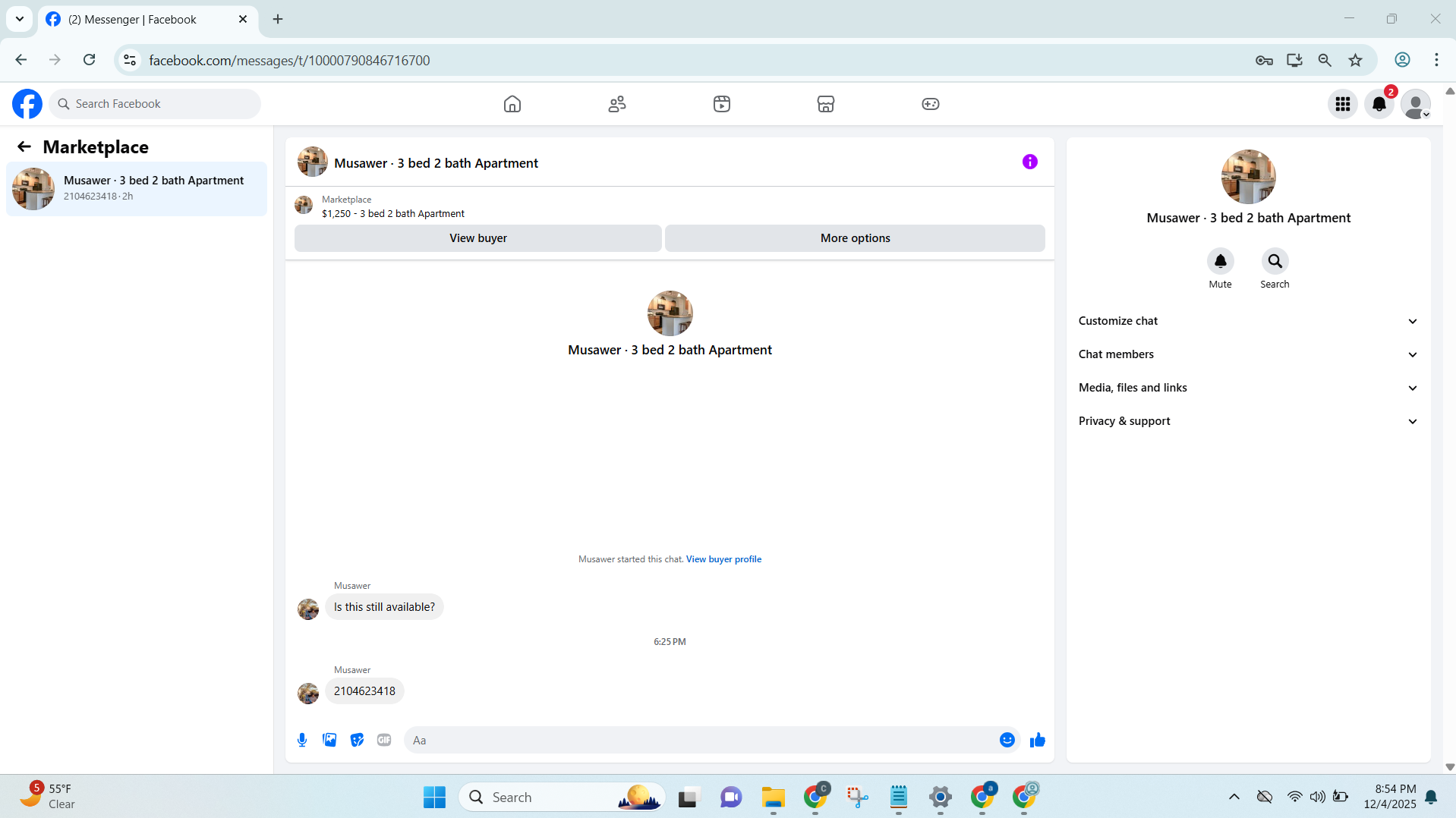Record a voice clip with microphone icon
This screenshot has width=1456, height=818.
(x=302, y=740)
